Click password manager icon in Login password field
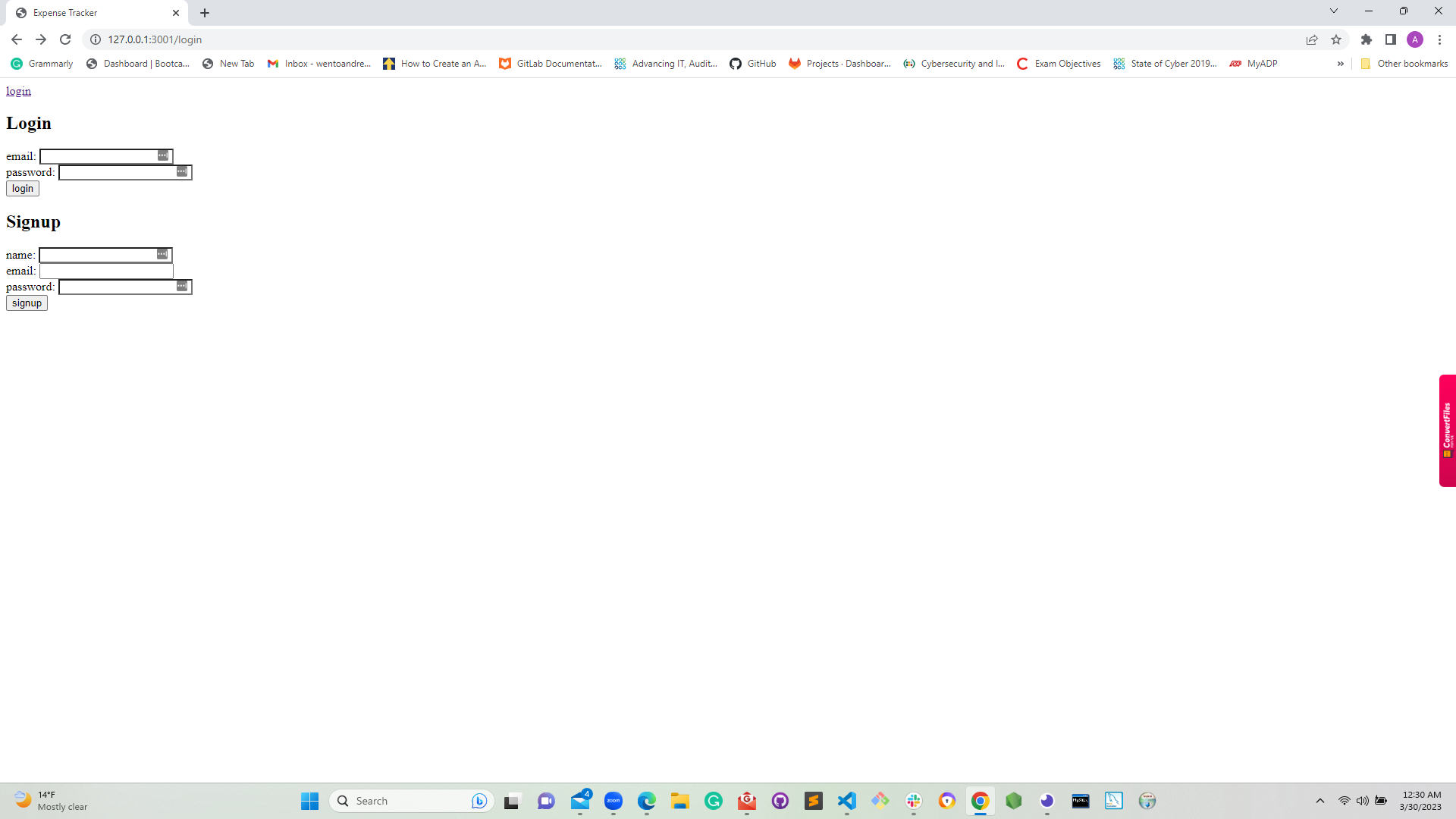 (182, 171)
